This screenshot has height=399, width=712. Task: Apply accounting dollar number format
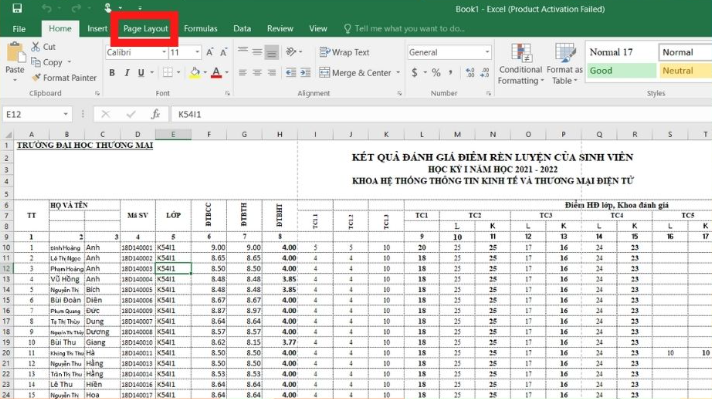coord(414,72)
